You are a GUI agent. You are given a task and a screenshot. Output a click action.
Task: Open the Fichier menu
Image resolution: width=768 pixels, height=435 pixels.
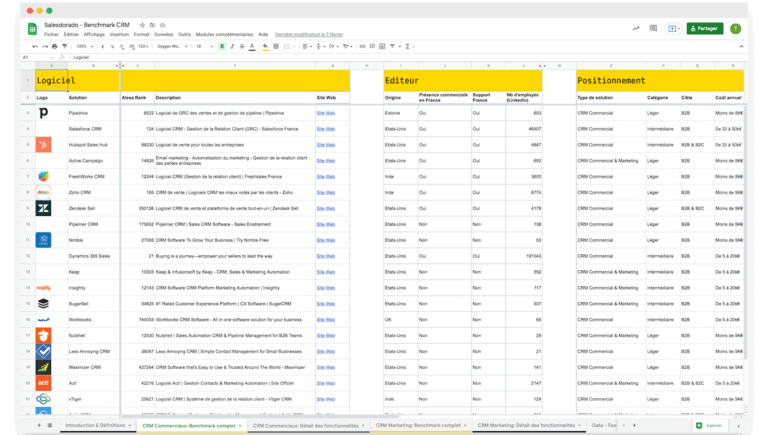click(51, 35)
